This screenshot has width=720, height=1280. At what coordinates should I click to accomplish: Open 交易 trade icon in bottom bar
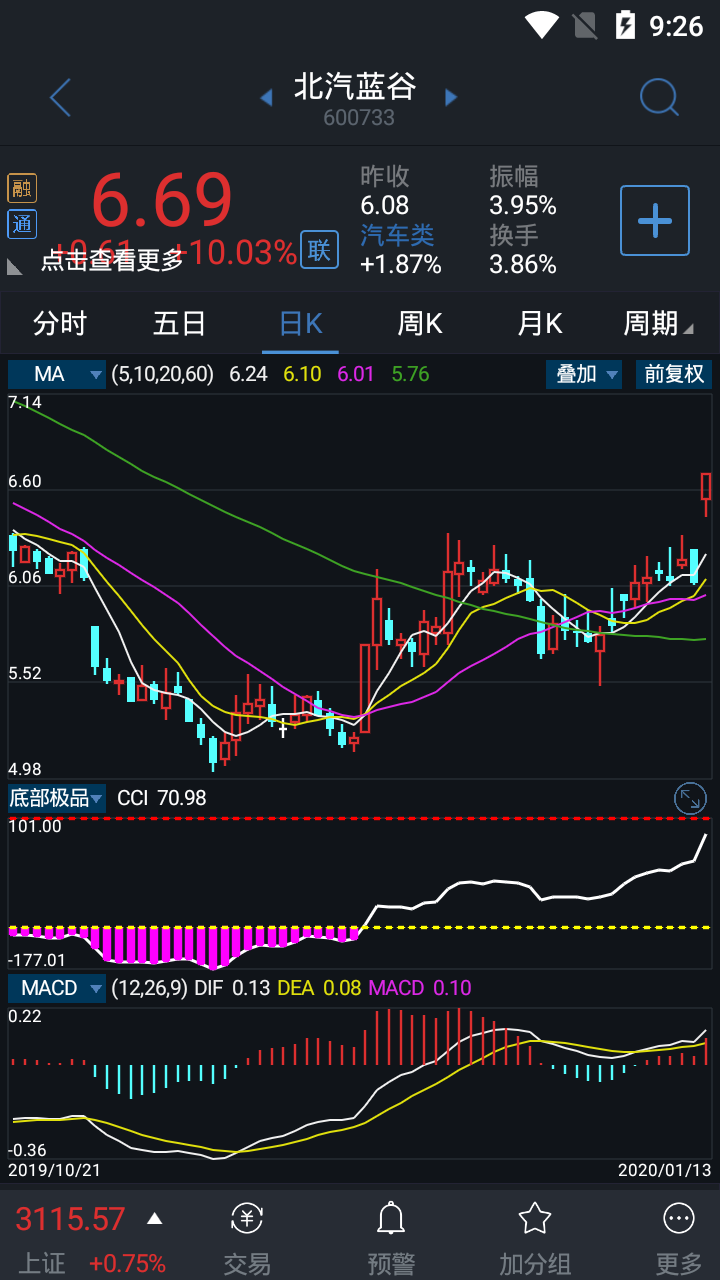pyautogui.click(x=246, y=1218)
